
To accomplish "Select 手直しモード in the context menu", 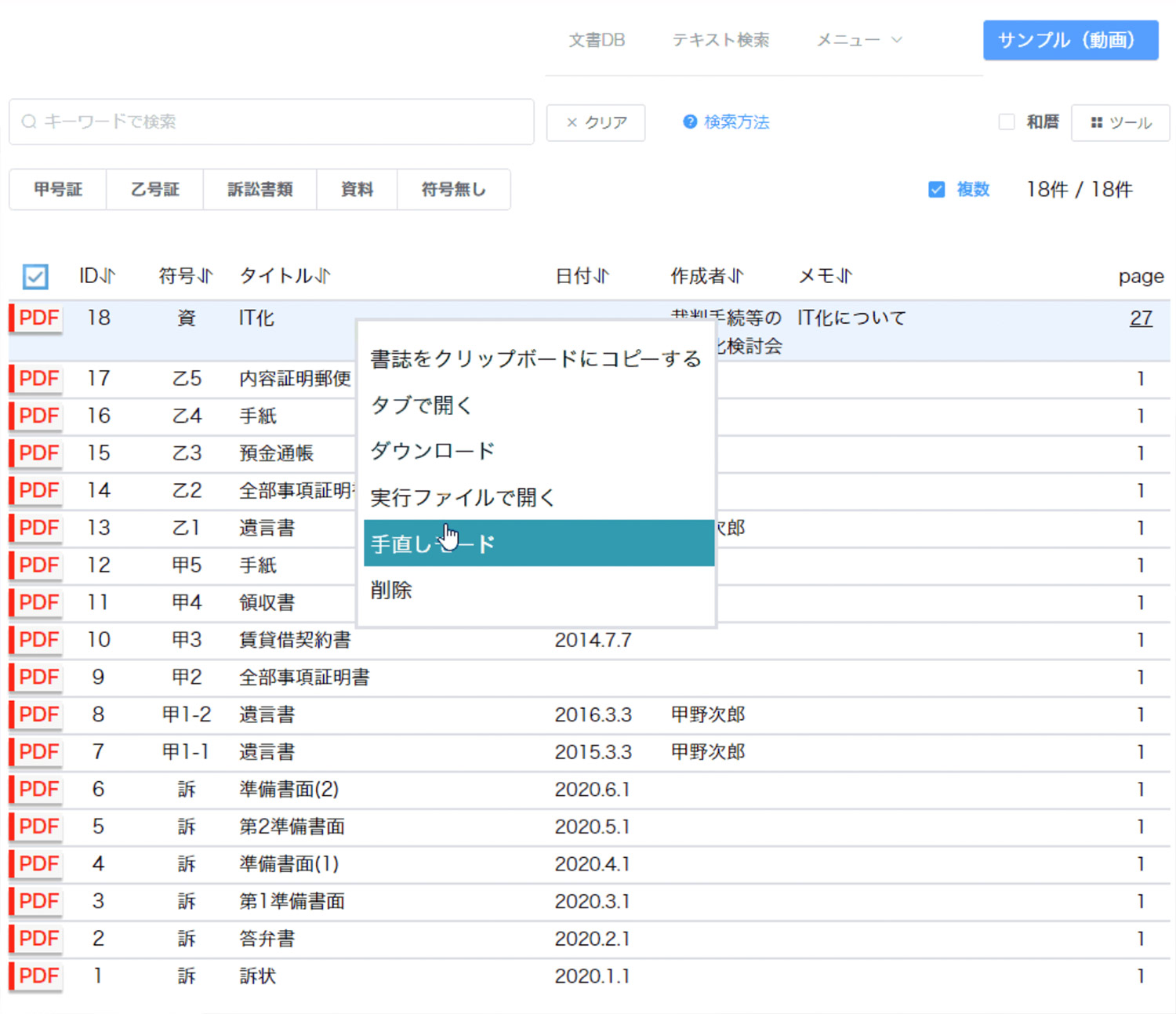I will pos(539,543).
